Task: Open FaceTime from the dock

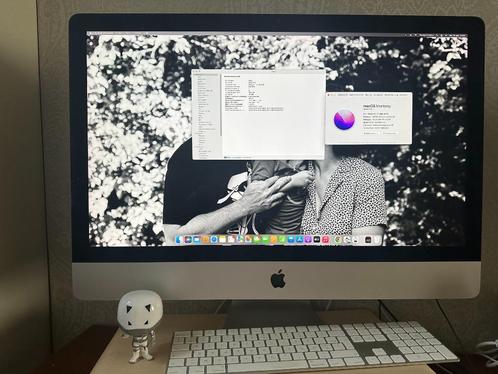Action: [x=265, y=239]
